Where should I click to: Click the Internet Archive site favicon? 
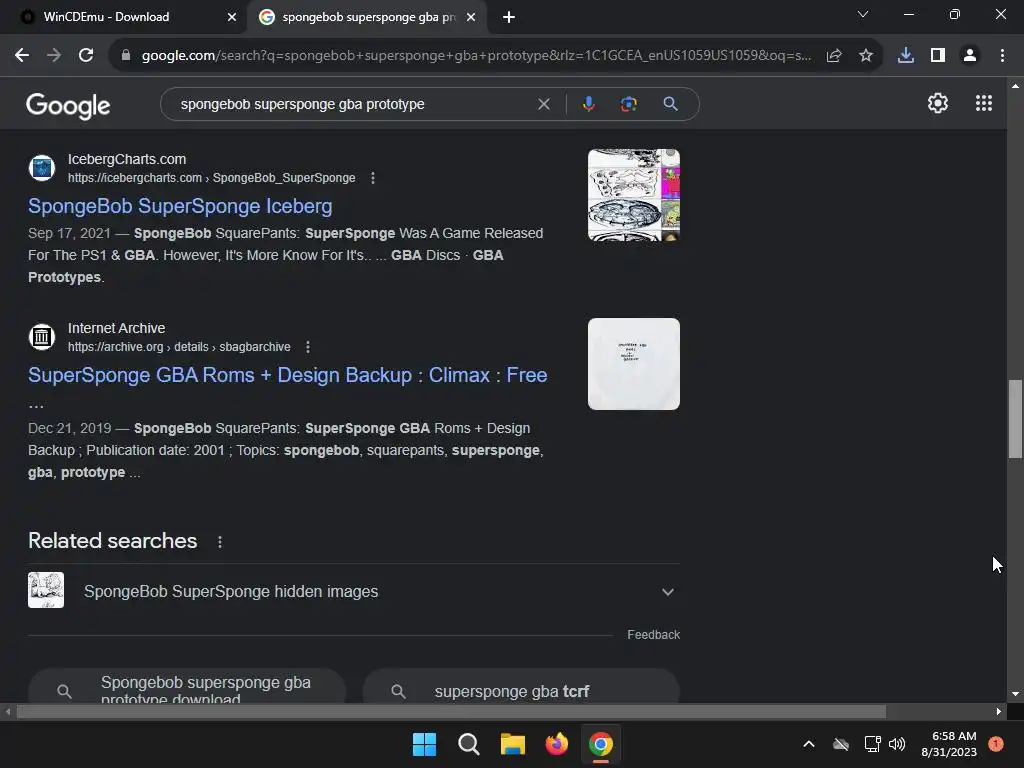42,337
